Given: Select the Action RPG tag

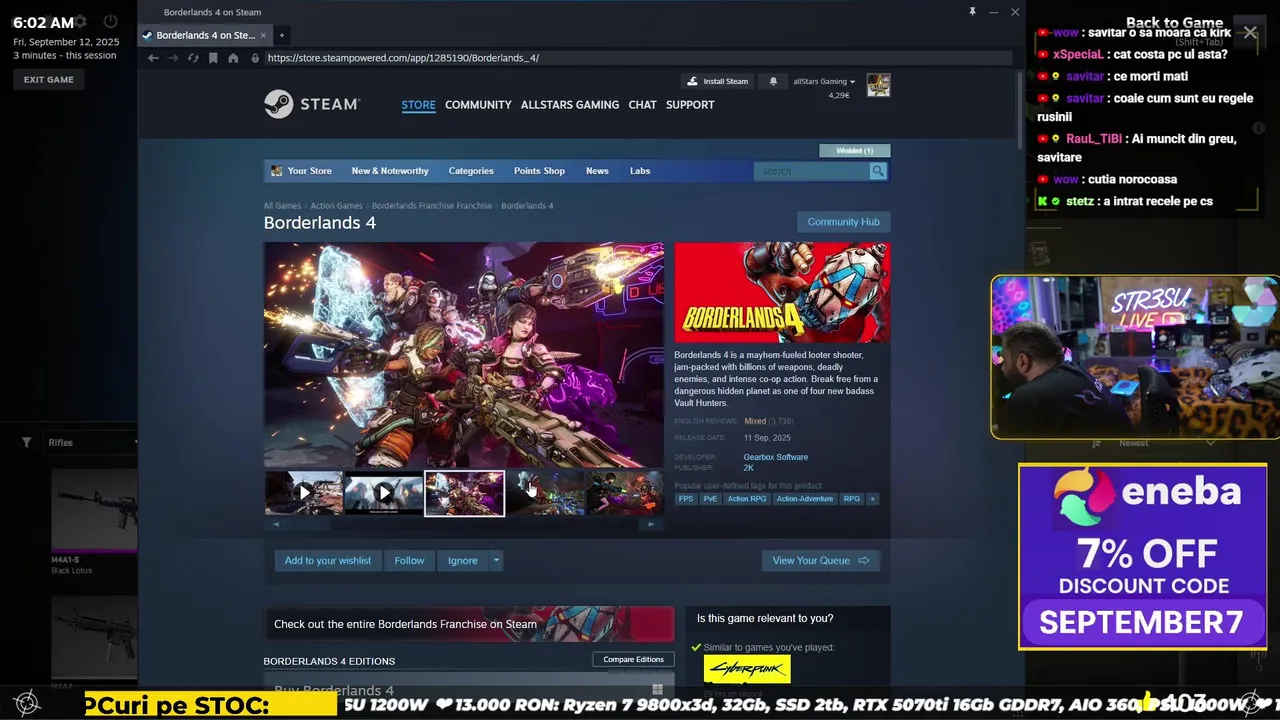Looking at the screenshot, I should (x=747, y=499).
